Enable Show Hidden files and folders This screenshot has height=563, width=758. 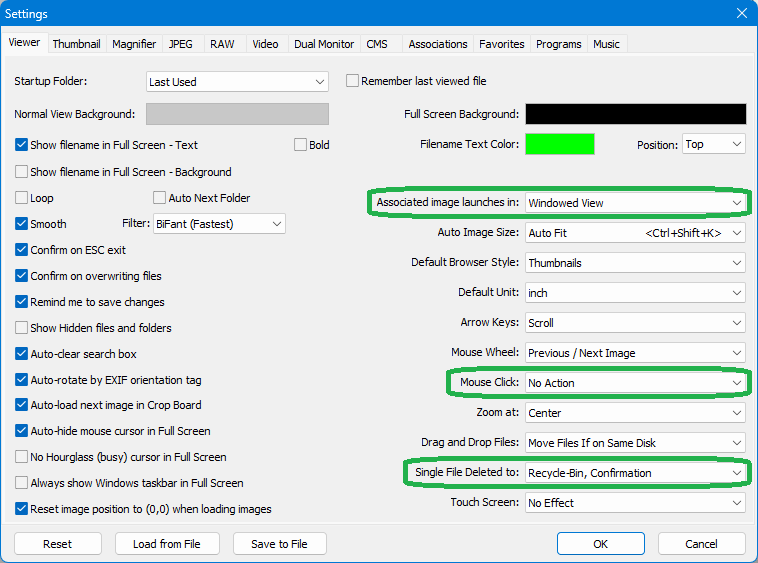point(22,328)
